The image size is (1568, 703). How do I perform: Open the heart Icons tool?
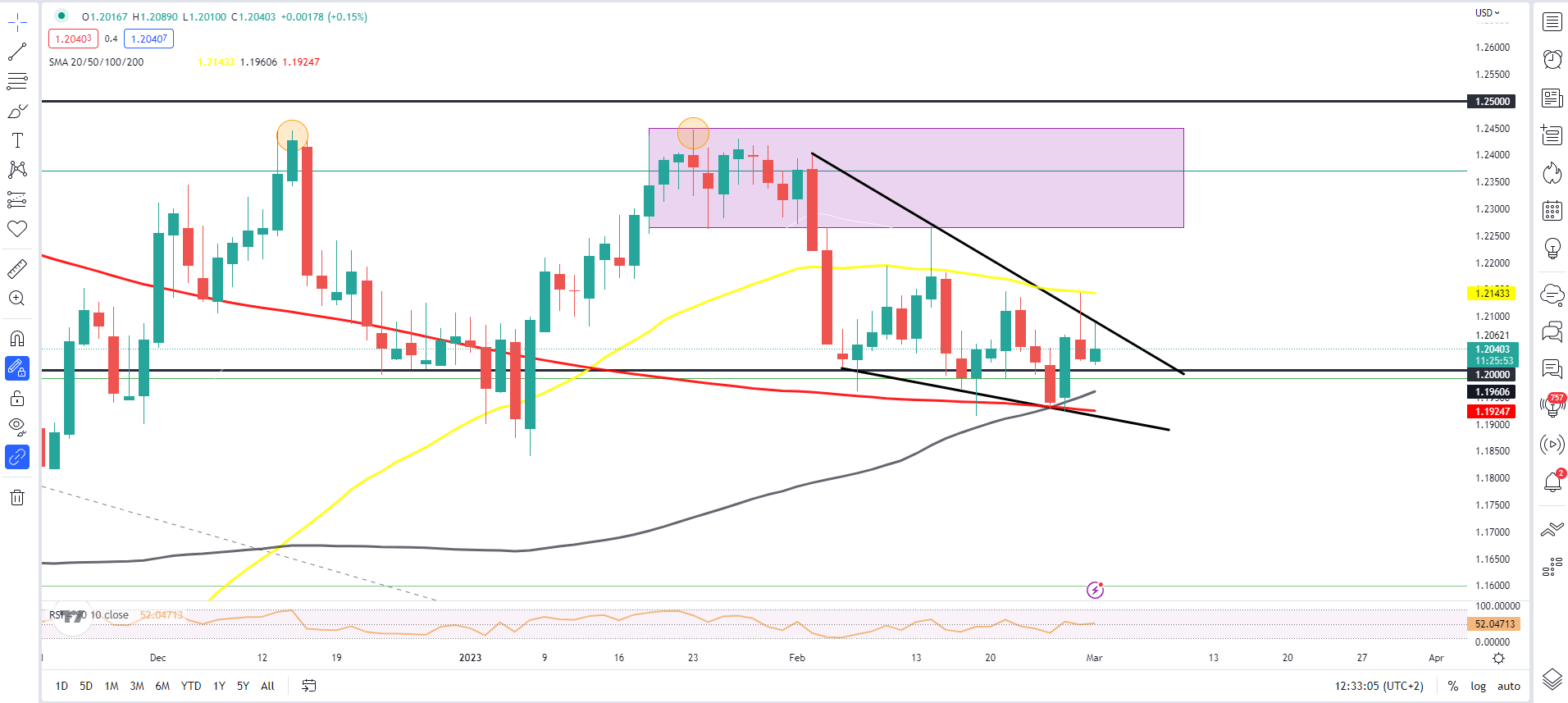(x=17, y=229)
